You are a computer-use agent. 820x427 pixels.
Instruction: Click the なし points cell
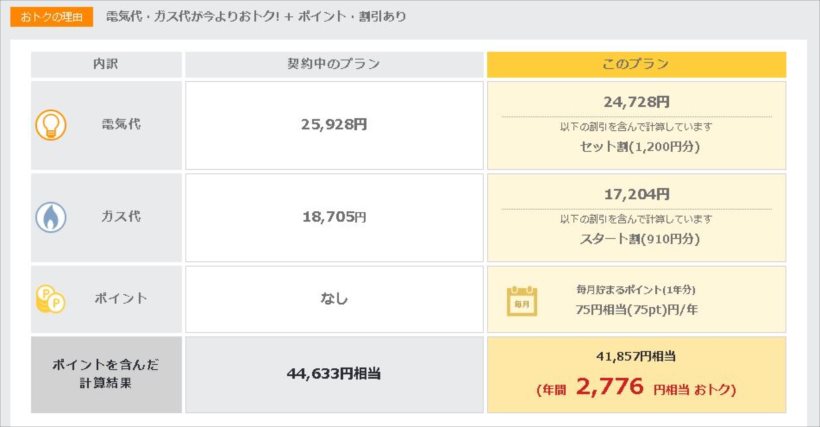tap(334, 298)
